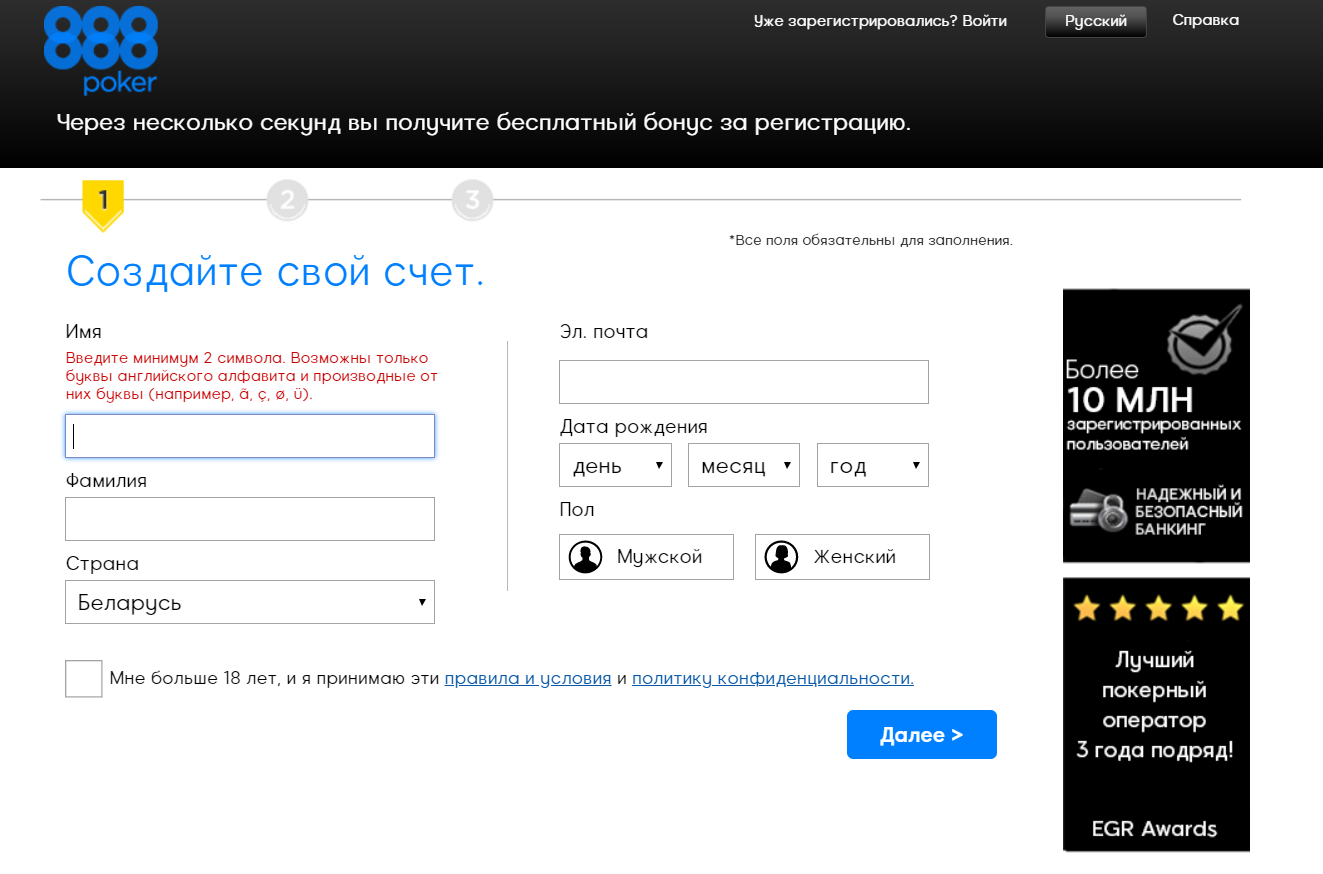Open the политику конфиденциальности link
Viewport: 1323px width, 874px height.
tap(773, 679)
